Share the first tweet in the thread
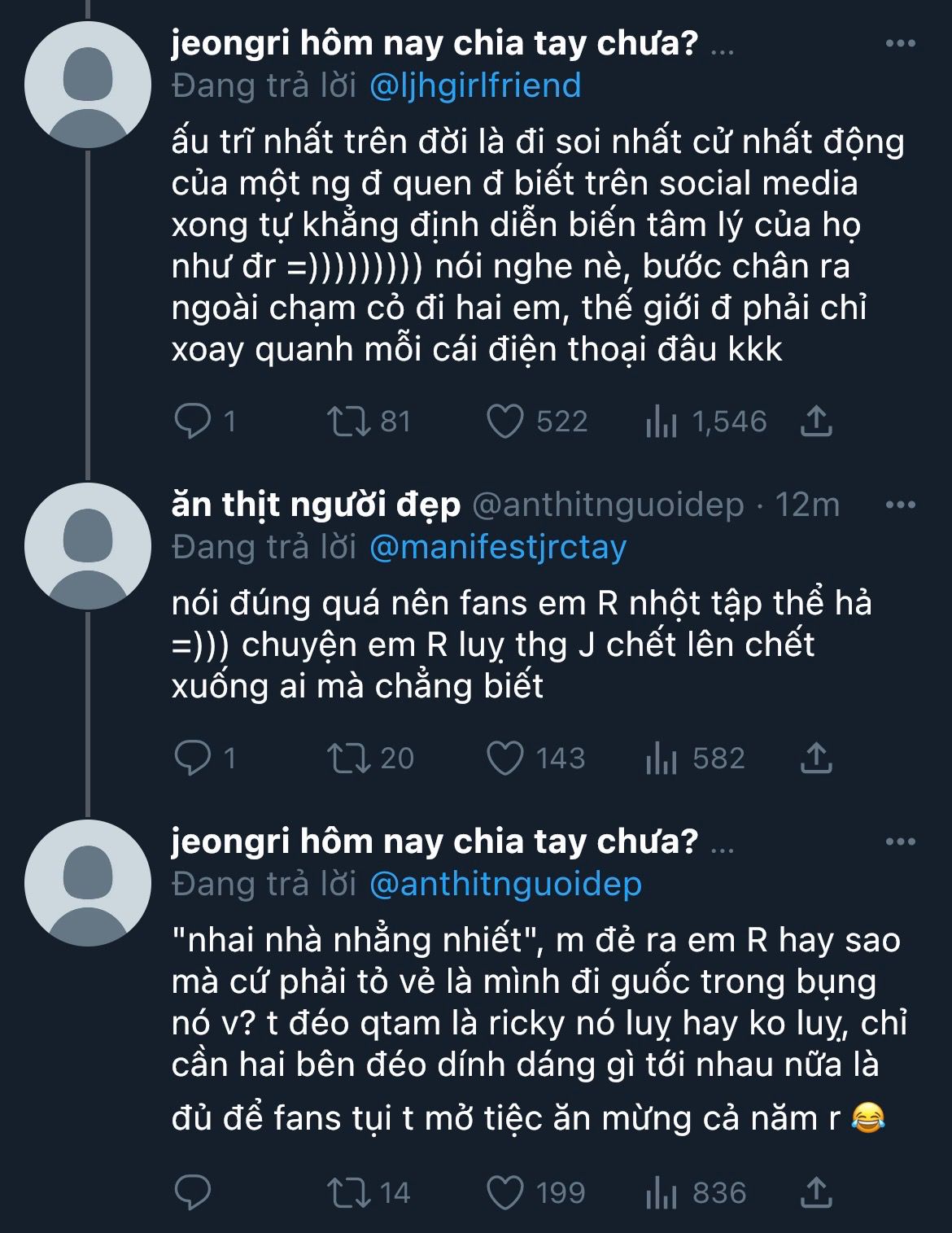The image size is (952, 1233). tap(816, 422)
